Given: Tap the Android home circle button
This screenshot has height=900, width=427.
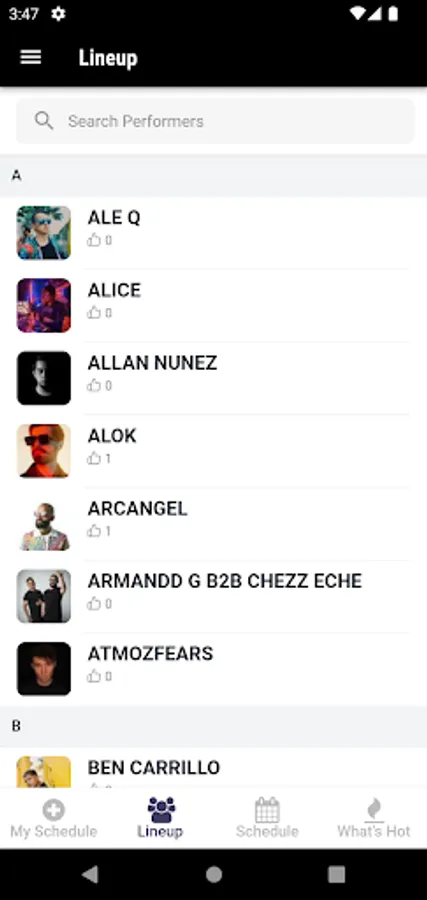Looking at the screenshot, I should click(x=214, y=874).
